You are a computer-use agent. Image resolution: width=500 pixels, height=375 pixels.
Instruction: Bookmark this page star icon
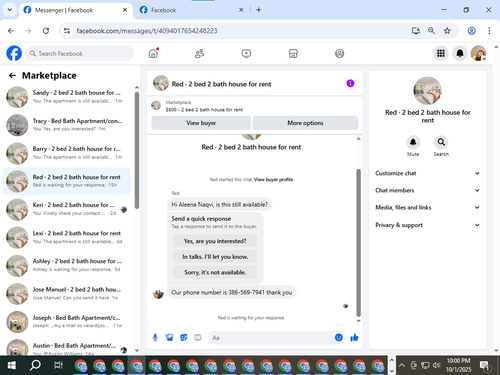coord(447,31)
